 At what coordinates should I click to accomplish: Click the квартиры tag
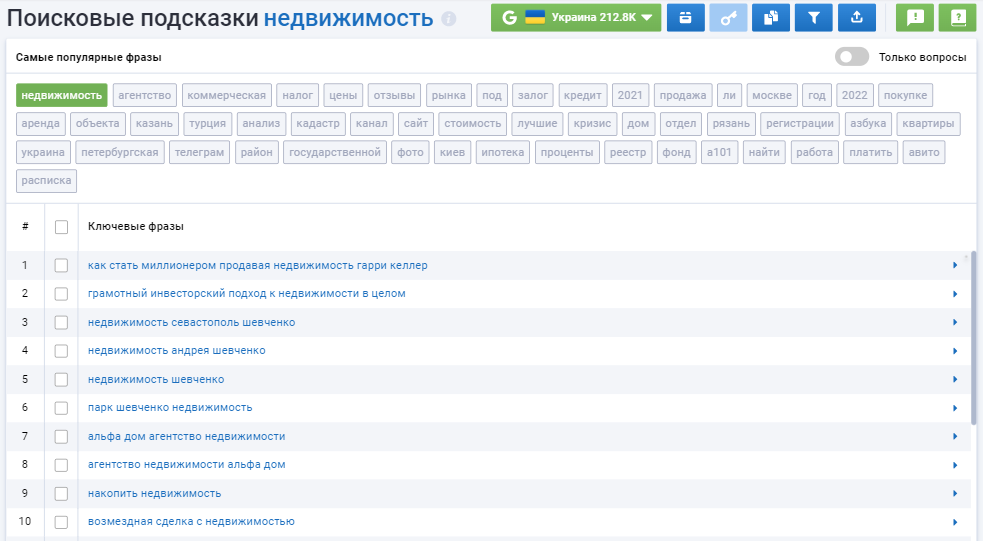[x=928, y=123]
